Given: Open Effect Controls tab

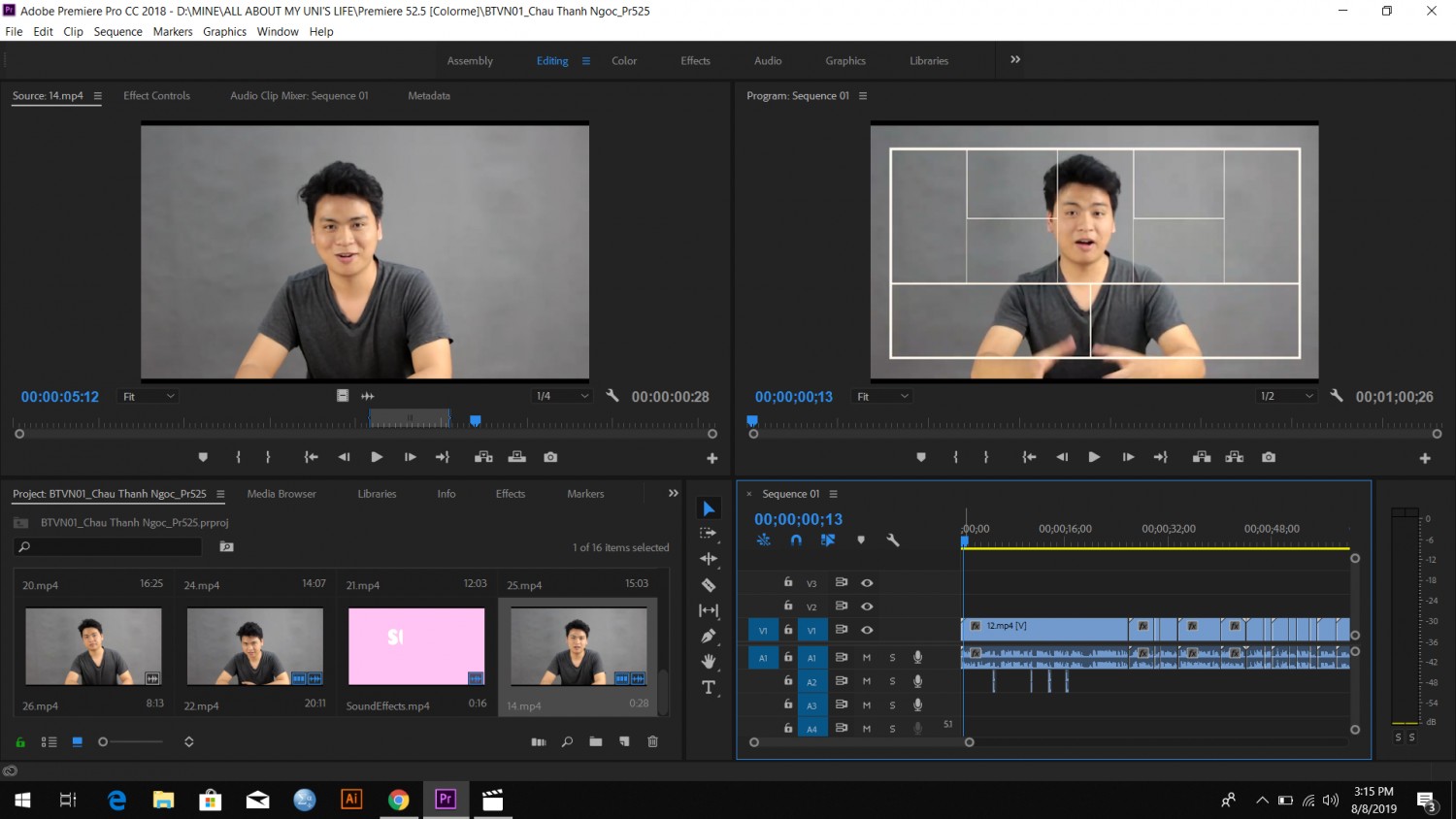Looking at the screenshot, I should [156, 95].
